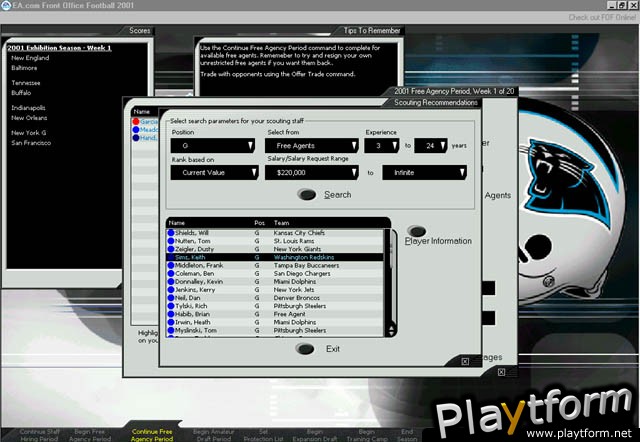Select Myslinski, Tom row

276,331
